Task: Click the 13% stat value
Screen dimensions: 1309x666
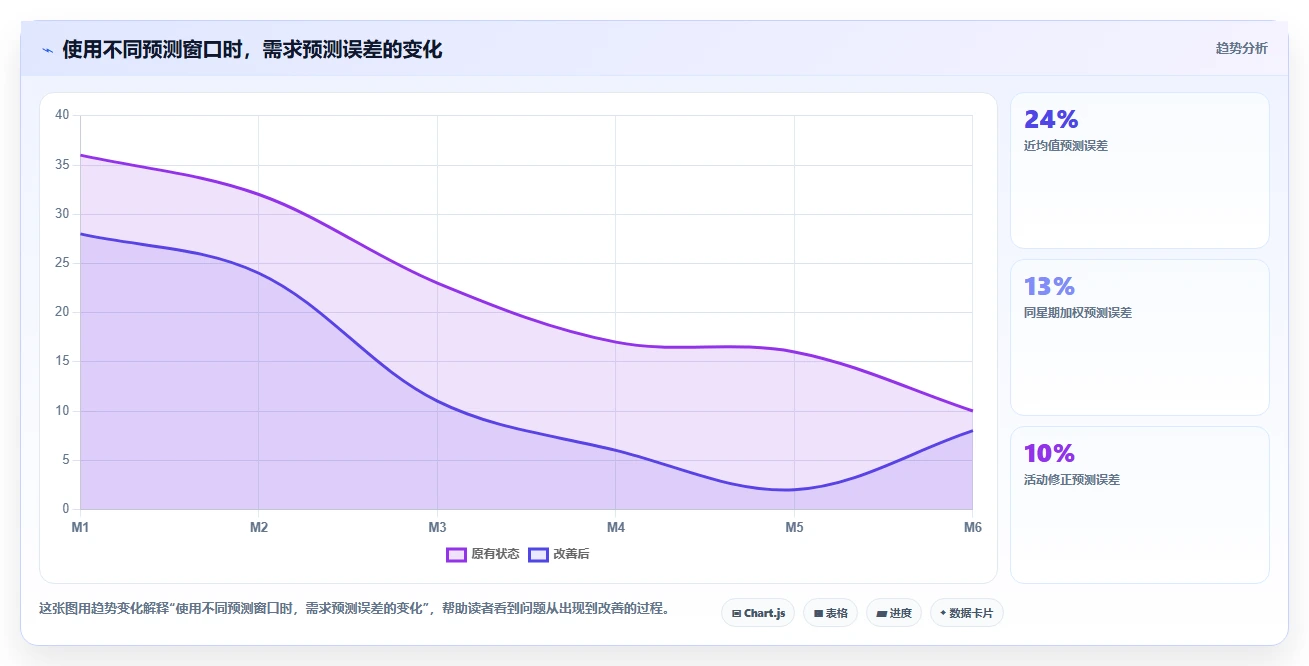Action: click(1049, 286)
